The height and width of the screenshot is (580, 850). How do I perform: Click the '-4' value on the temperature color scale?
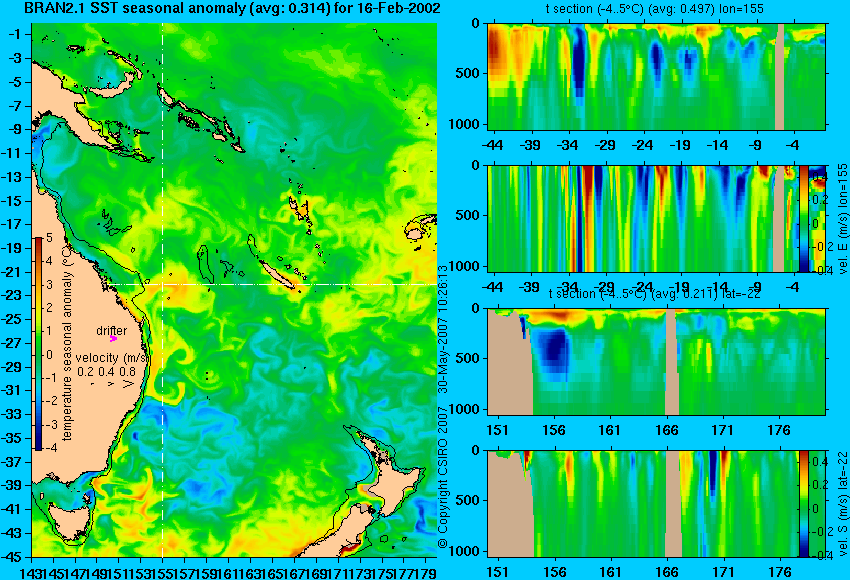49,448
